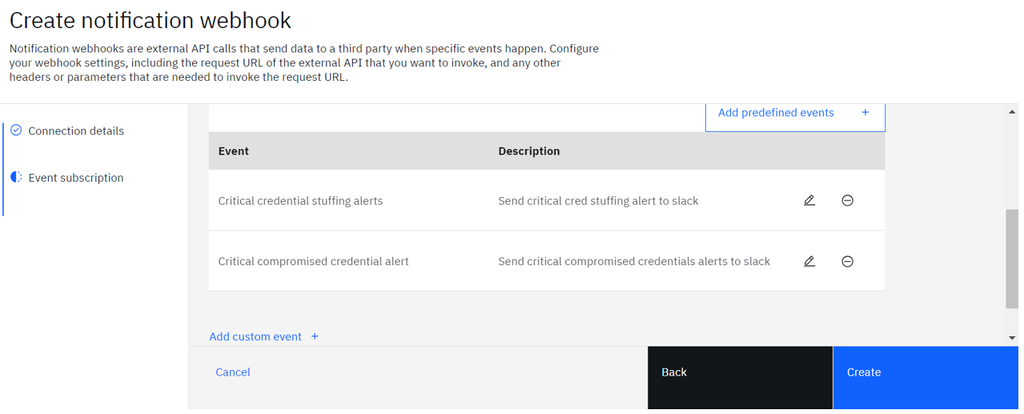Click the Event column header
1024x414 pixels.
tap(233, 151)
